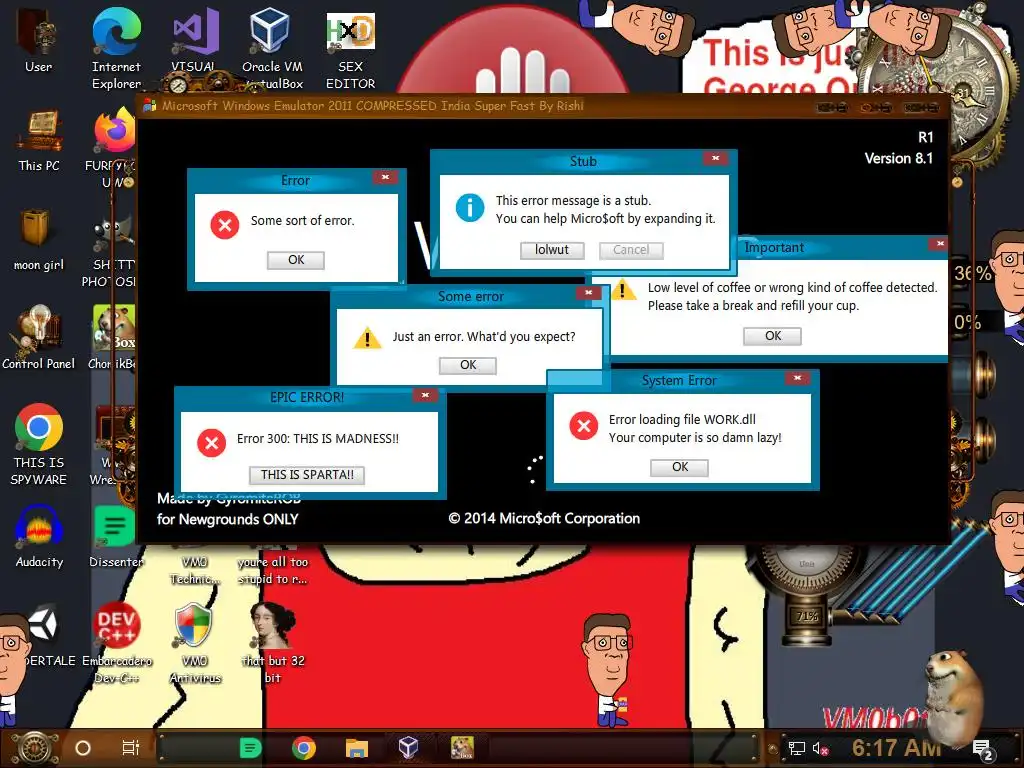The width and height of the screenshot is (1024, 768).
Task: Open Task View on the taskbar
Action: coord(131,748)
